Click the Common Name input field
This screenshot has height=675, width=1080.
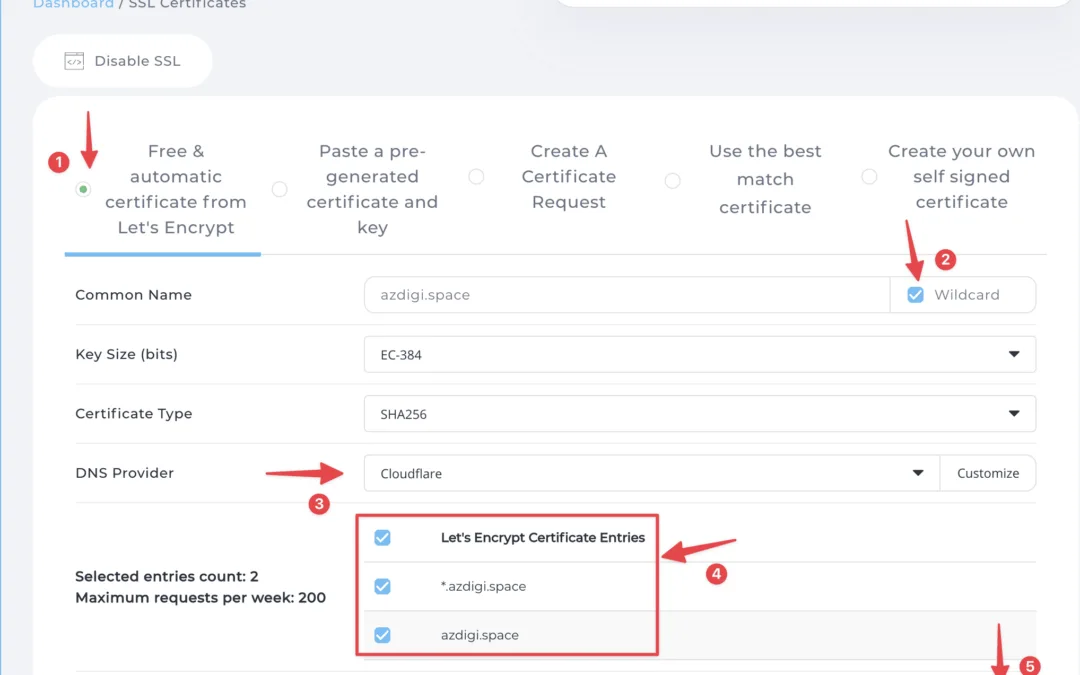[627, 295]
